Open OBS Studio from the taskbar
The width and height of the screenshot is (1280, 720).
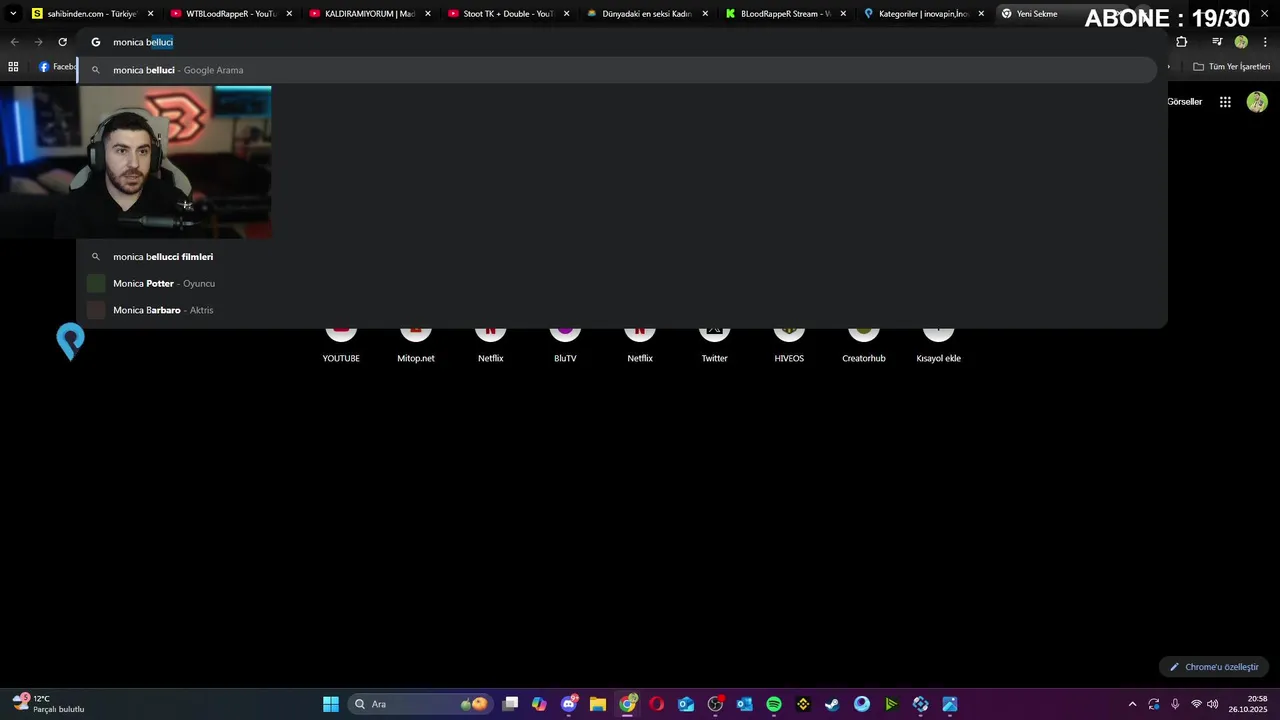pos(715,704)
